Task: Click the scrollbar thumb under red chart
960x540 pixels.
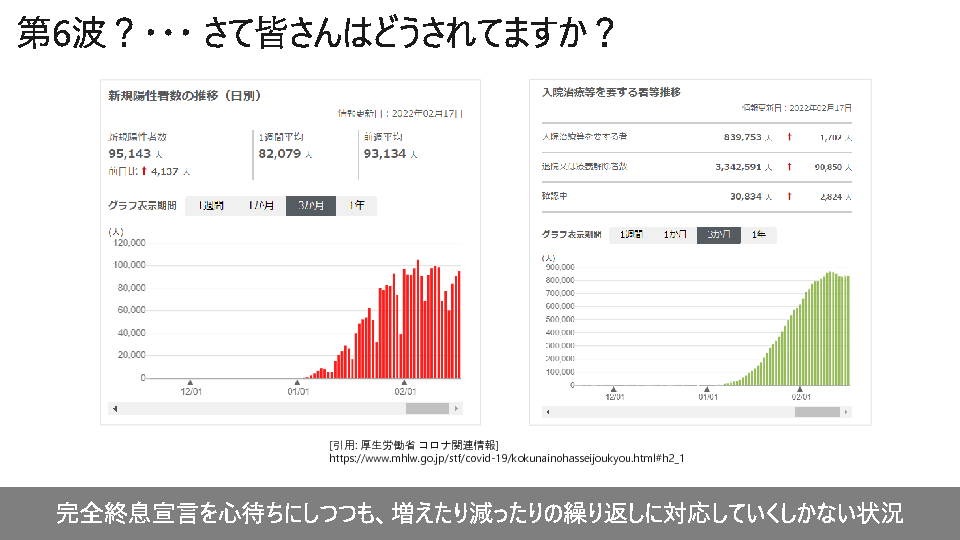Action: [427, 409]
